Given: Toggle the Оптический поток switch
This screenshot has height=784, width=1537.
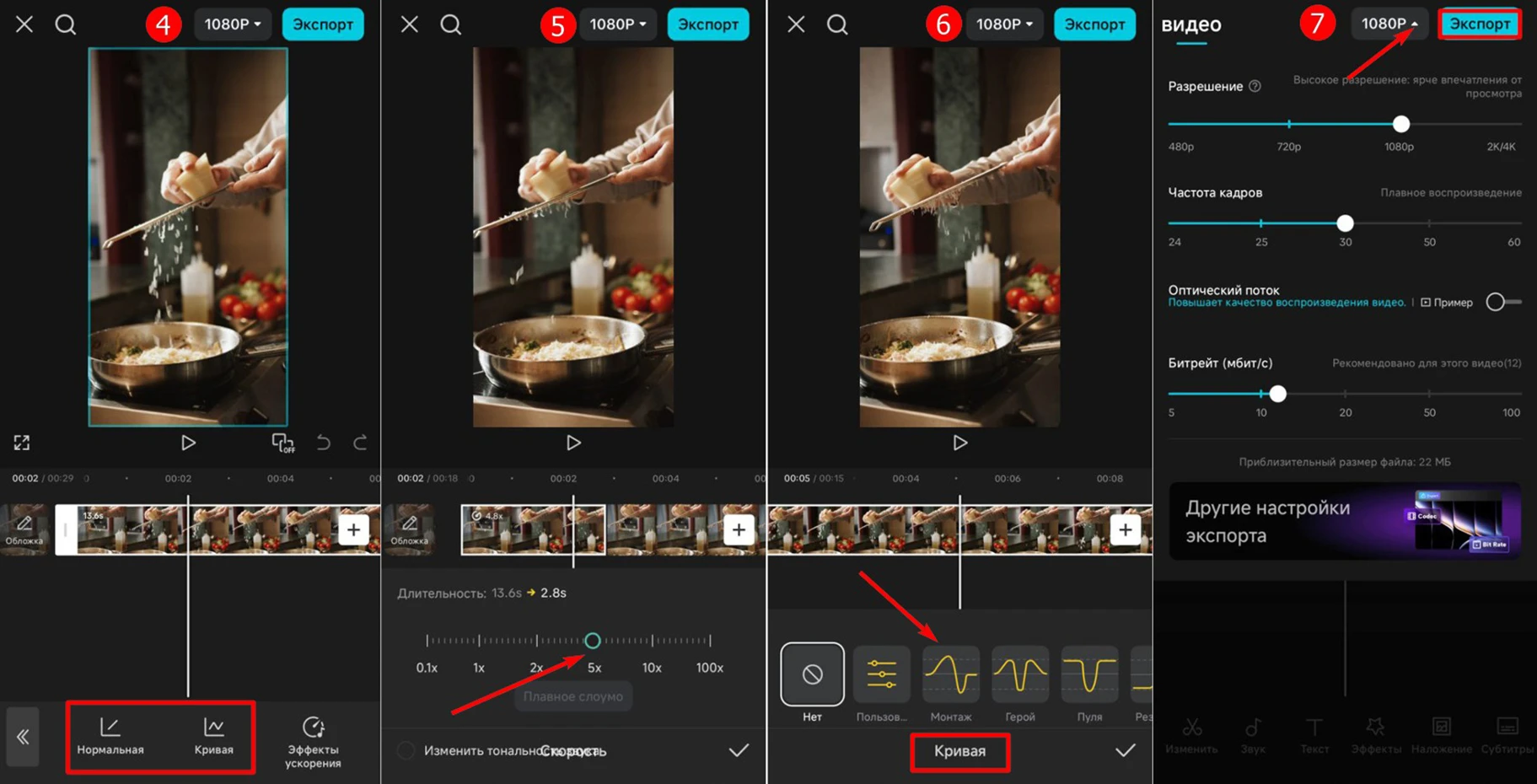Looking at the screenshot, I should point(1503,302).
